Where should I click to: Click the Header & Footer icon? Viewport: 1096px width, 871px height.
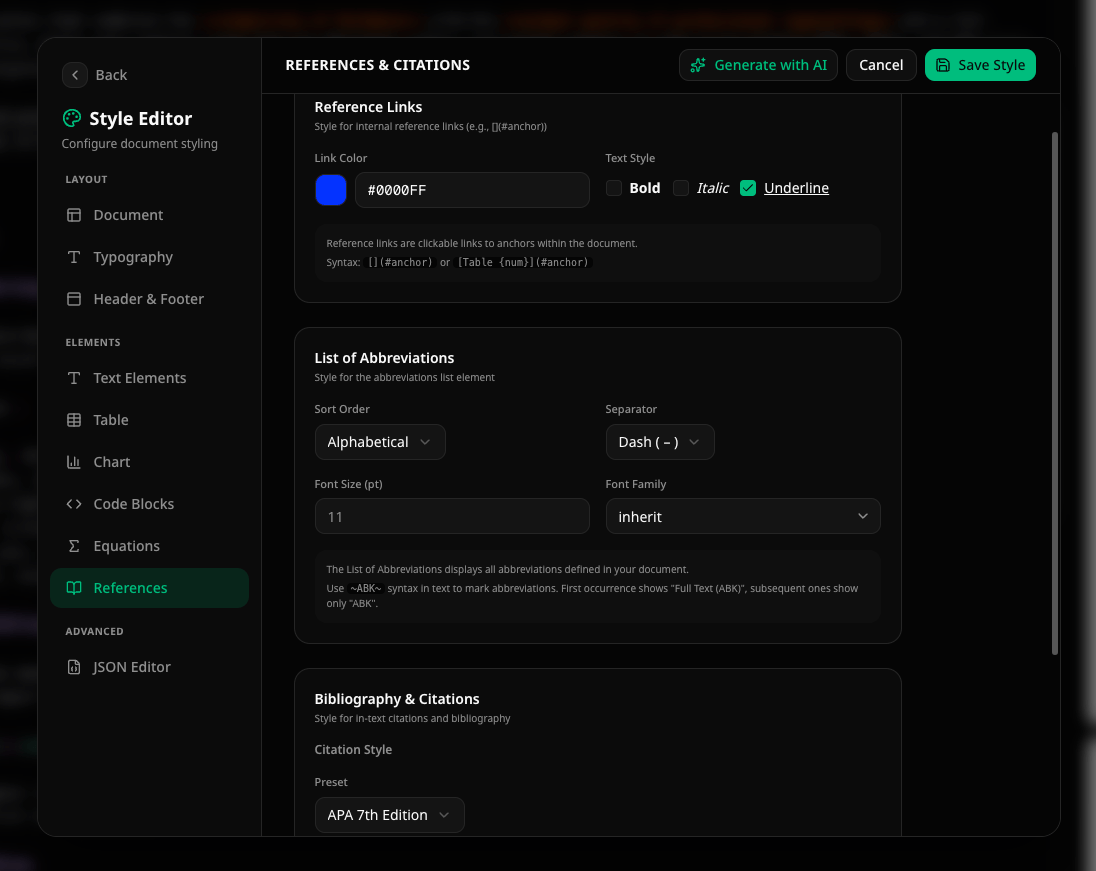pos(74,299)
